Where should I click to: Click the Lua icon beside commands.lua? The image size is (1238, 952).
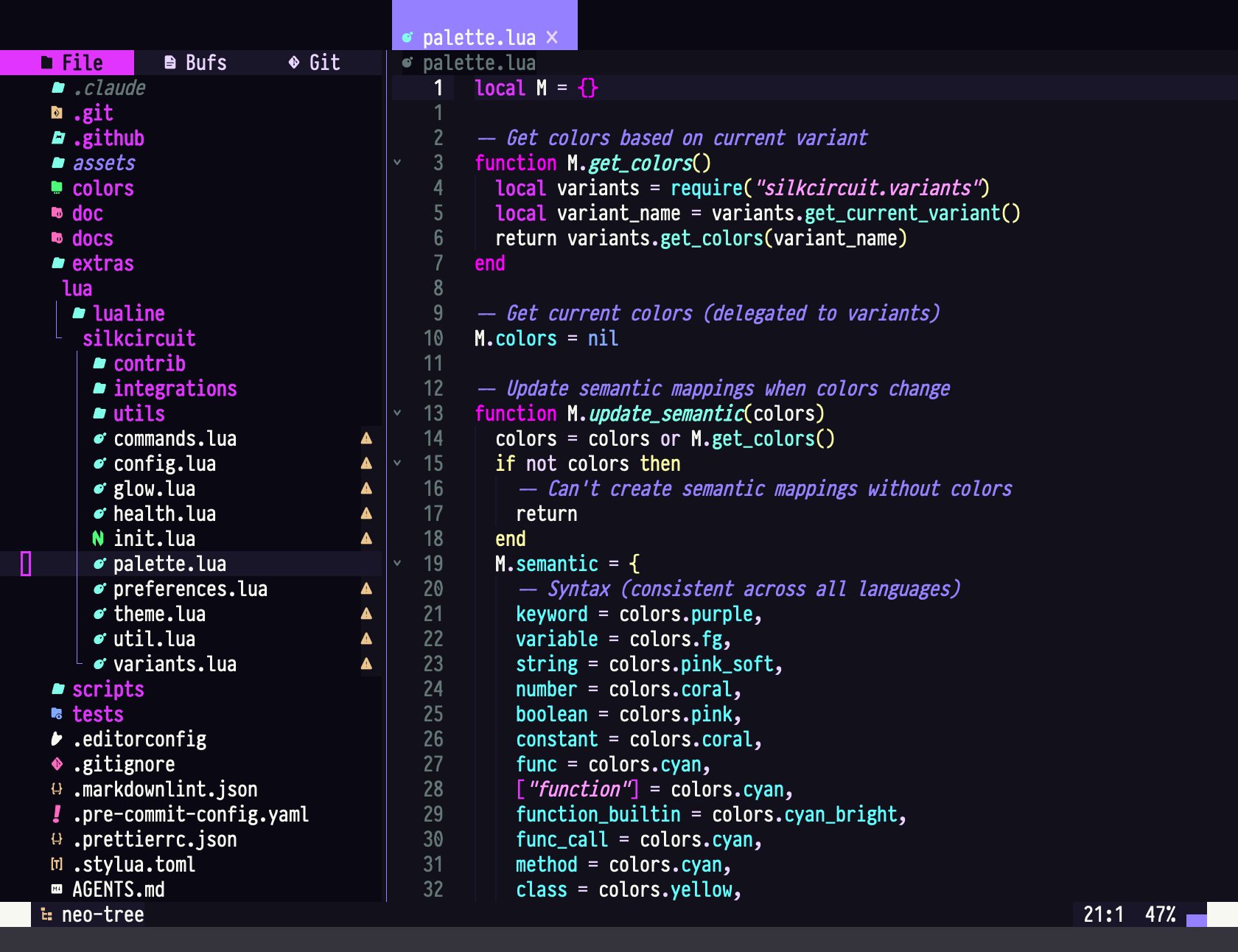click(x=99, y=438)
